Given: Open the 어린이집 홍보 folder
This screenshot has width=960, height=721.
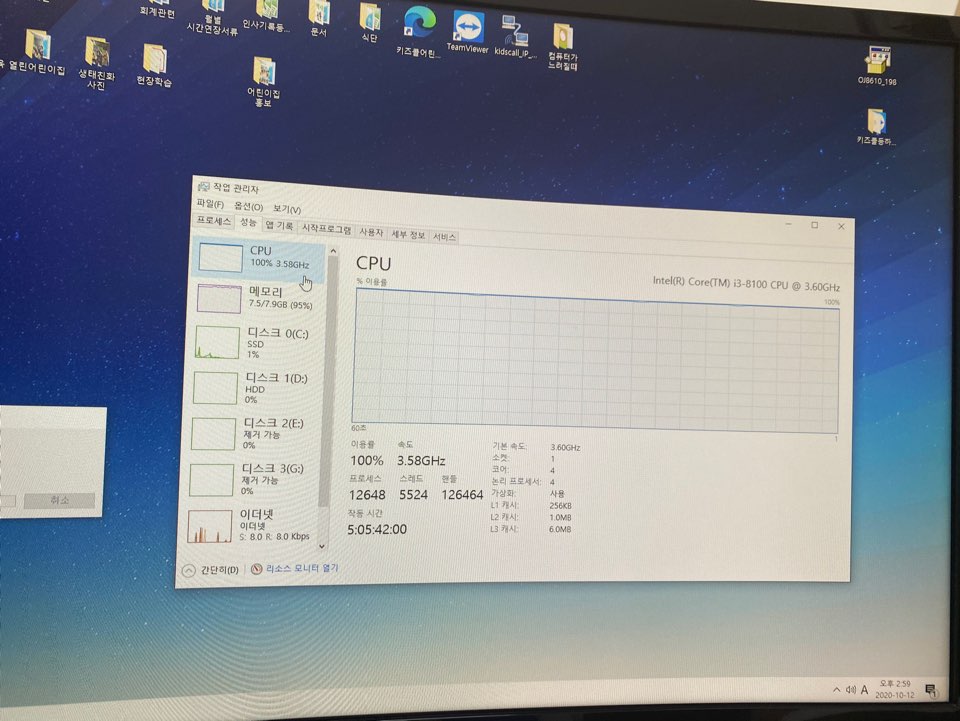Looking at the screenshot, I should click(264, 81).
